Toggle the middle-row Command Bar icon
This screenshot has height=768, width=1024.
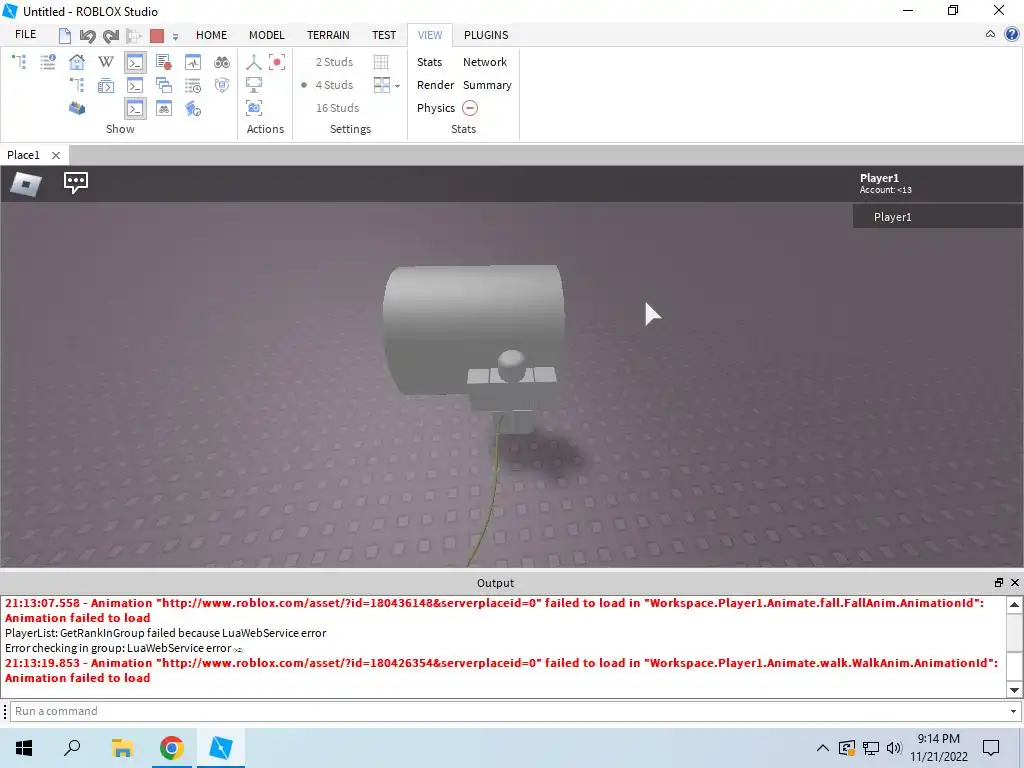(135, 85)
